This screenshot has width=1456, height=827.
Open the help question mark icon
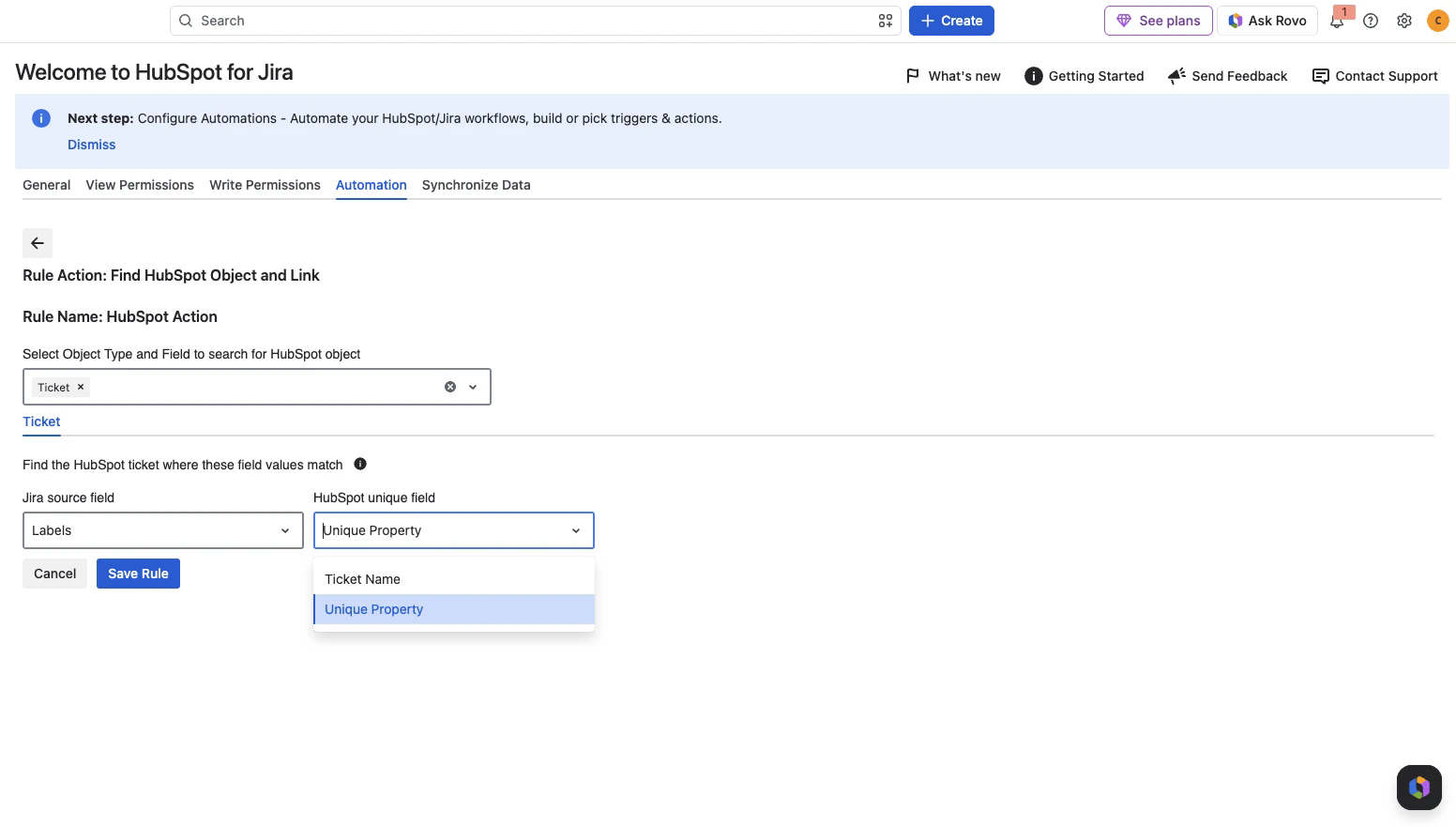1371,21
